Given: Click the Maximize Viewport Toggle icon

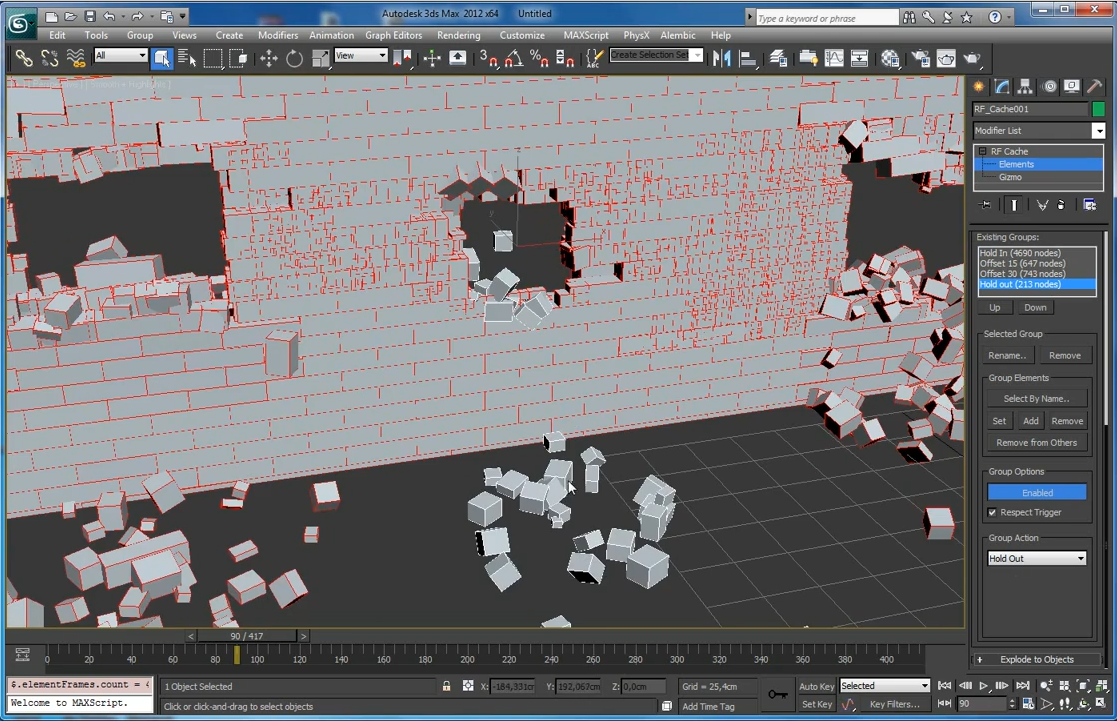Looking at the screenshot, I should tap(1101, 703).
